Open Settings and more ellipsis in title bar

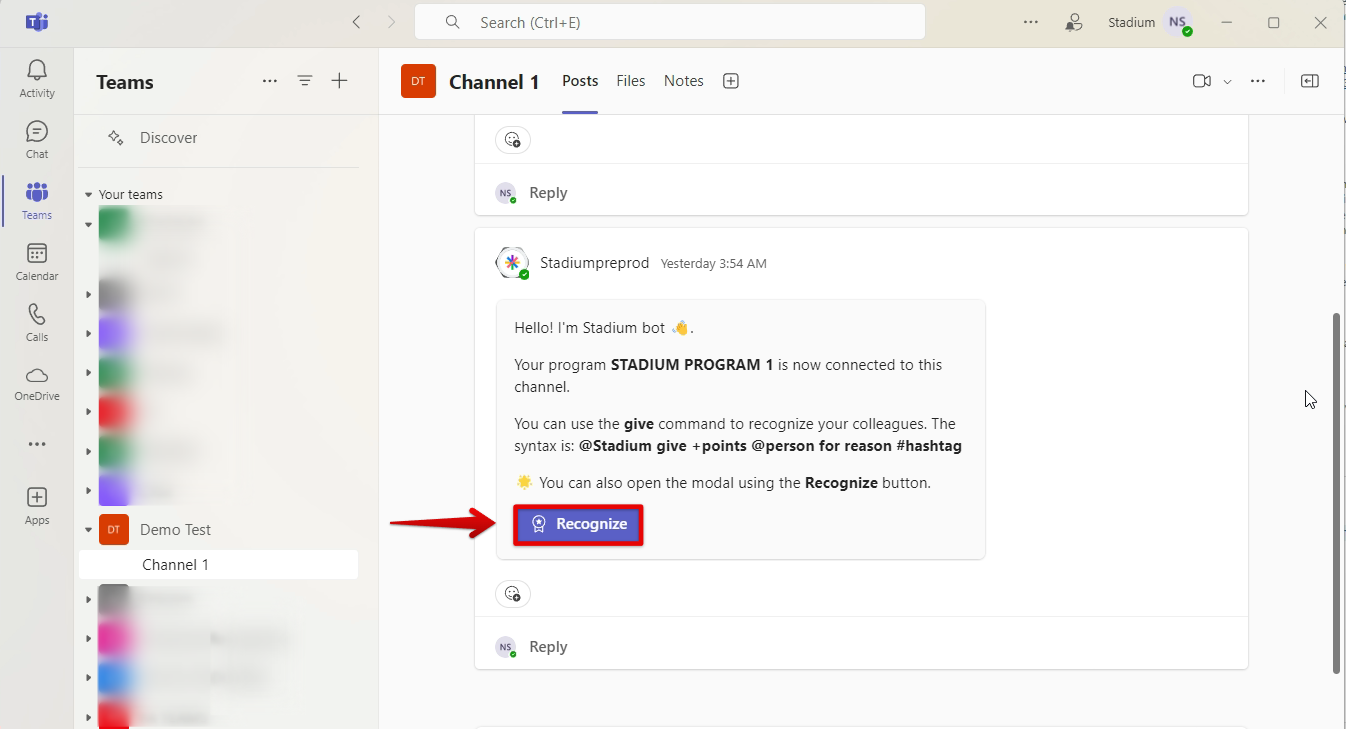pos(1031,22)
